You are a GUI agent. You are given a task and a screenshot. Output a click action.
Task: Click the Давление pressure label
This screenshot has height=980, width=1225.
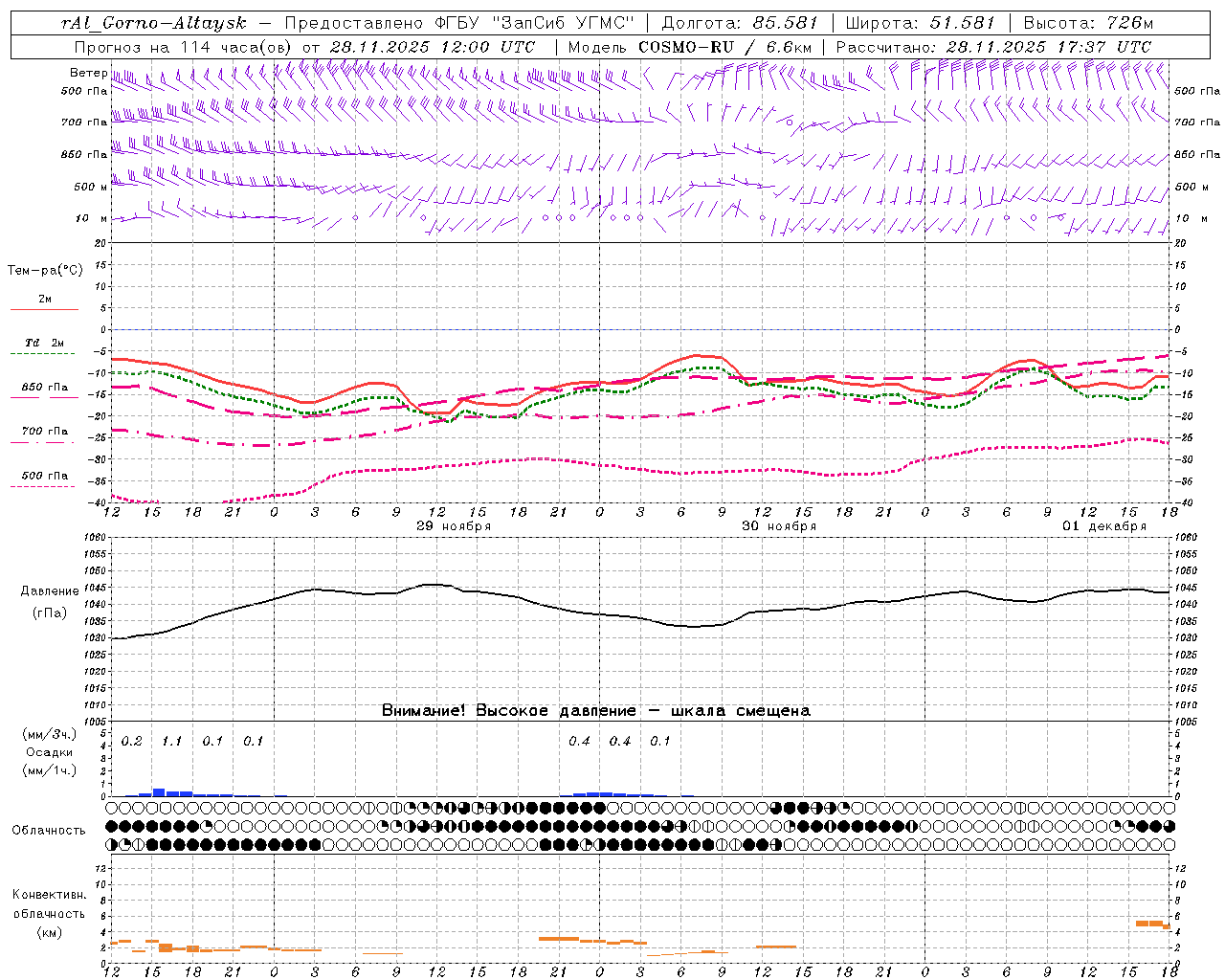tap(50, 591)
